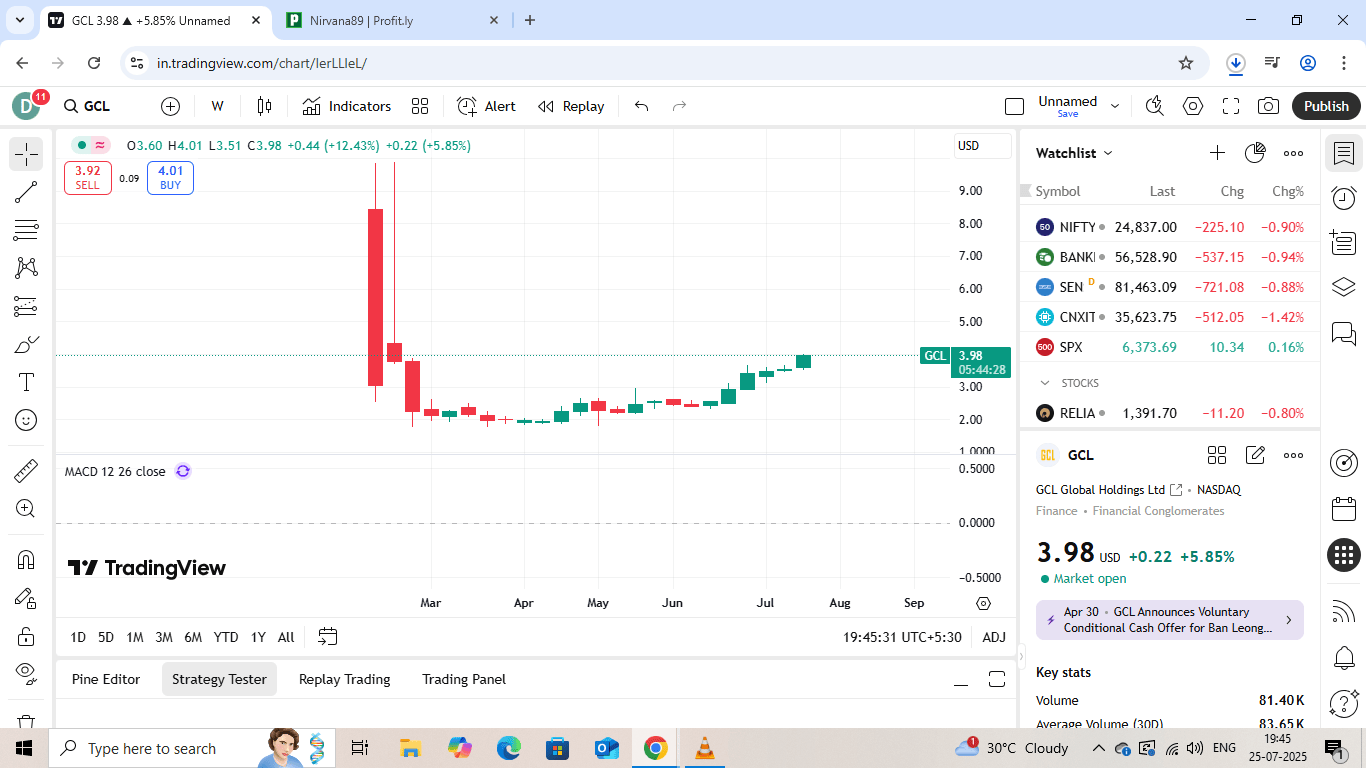Open alerts panel clock icon
Screen dimensions: 1366x768
(x=1344, y=198)
